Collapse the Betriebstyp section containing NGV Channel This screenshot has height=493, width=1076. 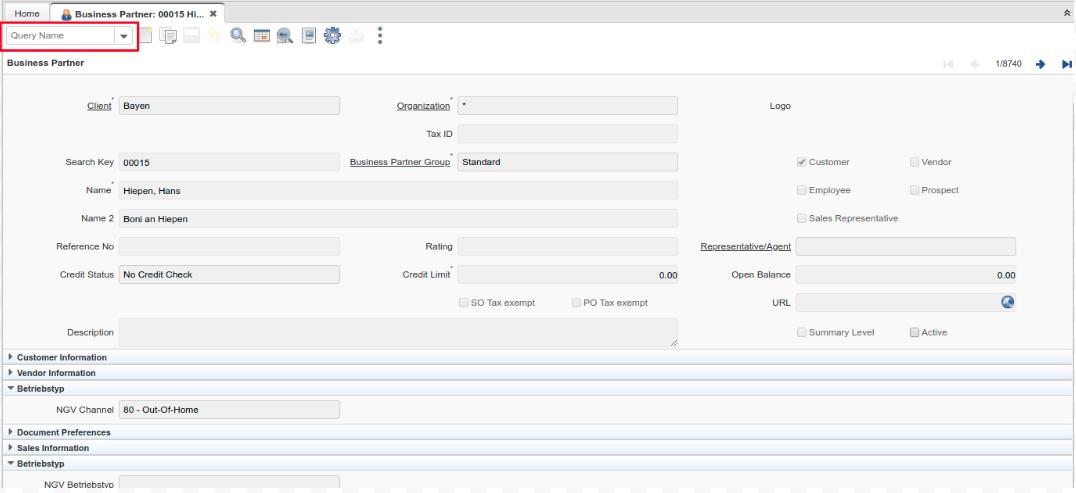538,389
